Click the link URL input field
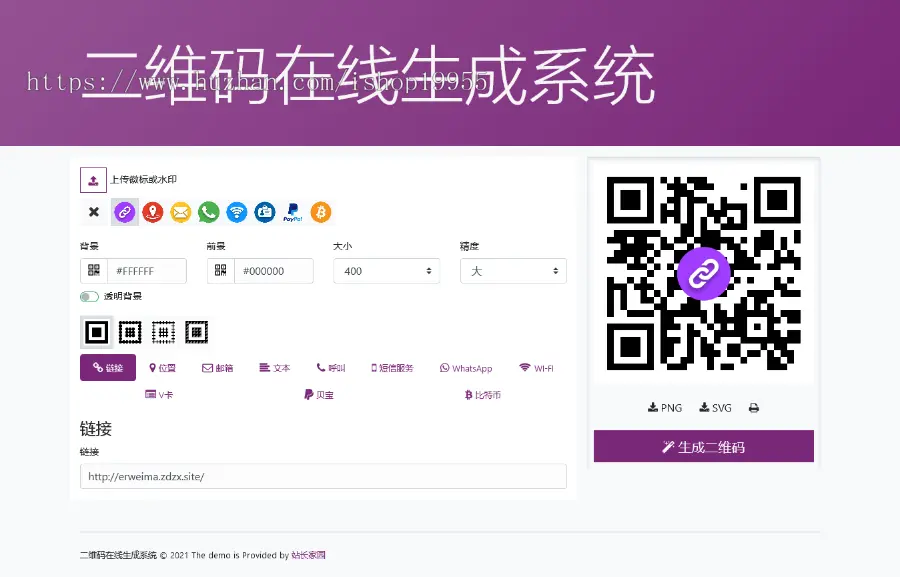The width and height of the screenshot is (900, 577). (x=323, y=477)
